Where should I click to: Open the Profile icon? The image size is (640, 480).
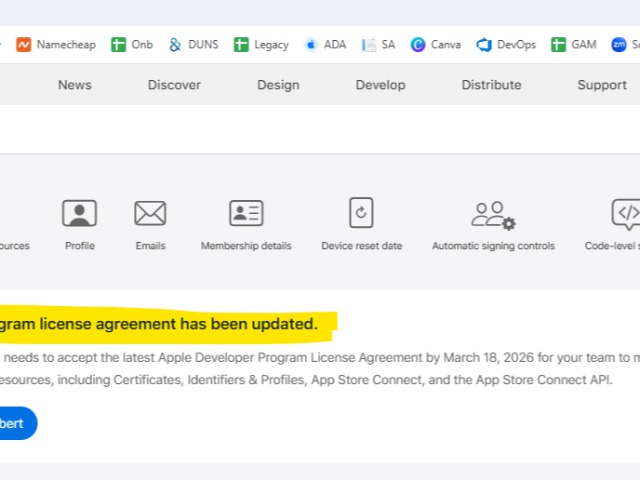[80, 214]
